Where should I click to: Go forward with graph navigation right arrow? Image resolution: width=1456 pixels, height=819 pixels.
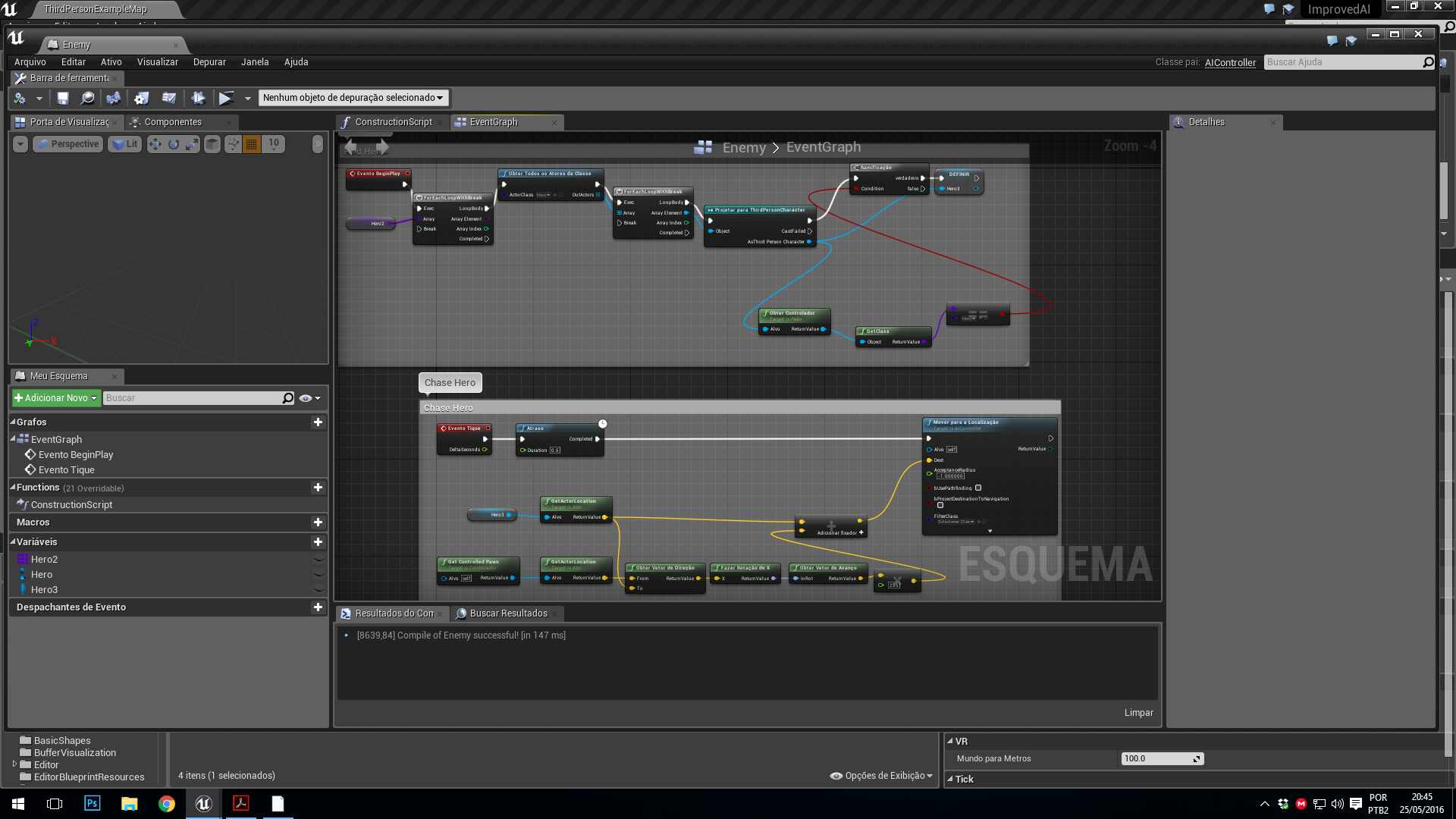click(382, 147)
